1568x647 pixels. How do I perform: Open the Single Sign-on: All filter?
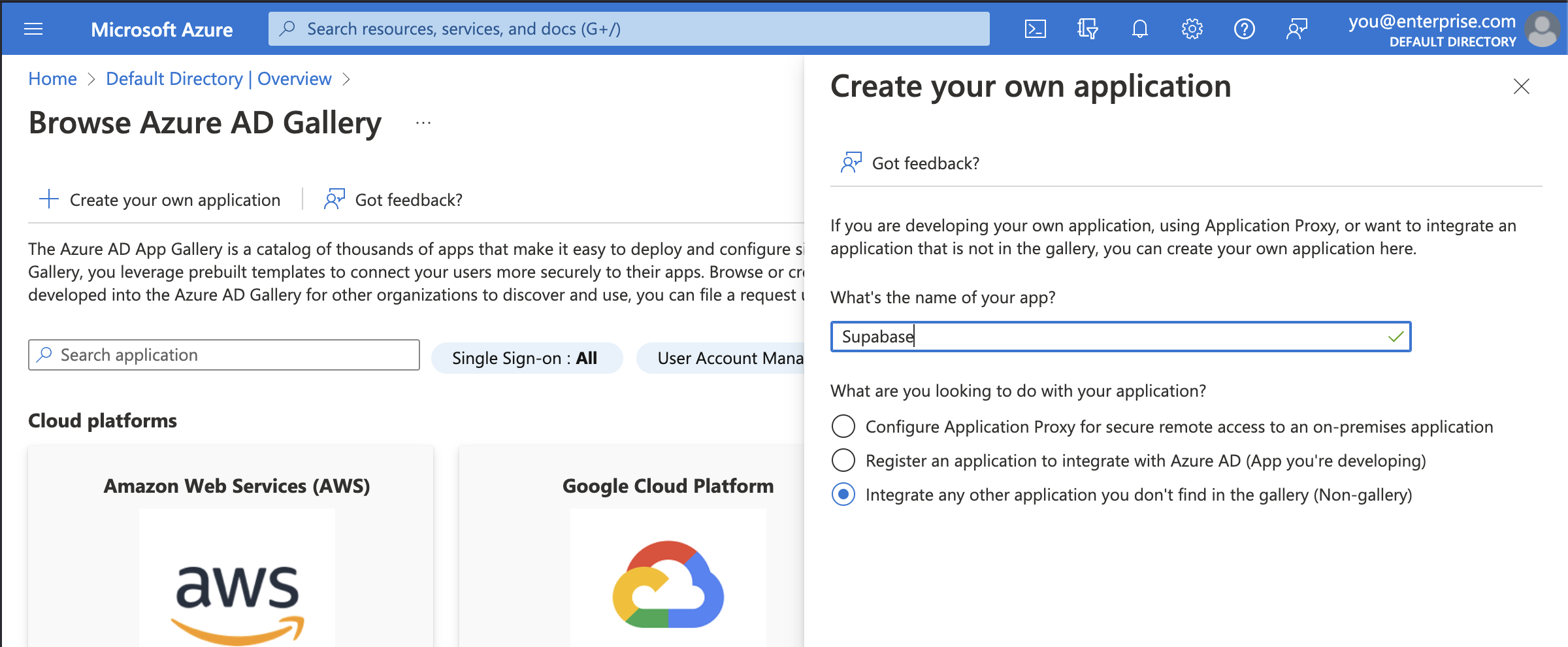click(x=527, y=357)
